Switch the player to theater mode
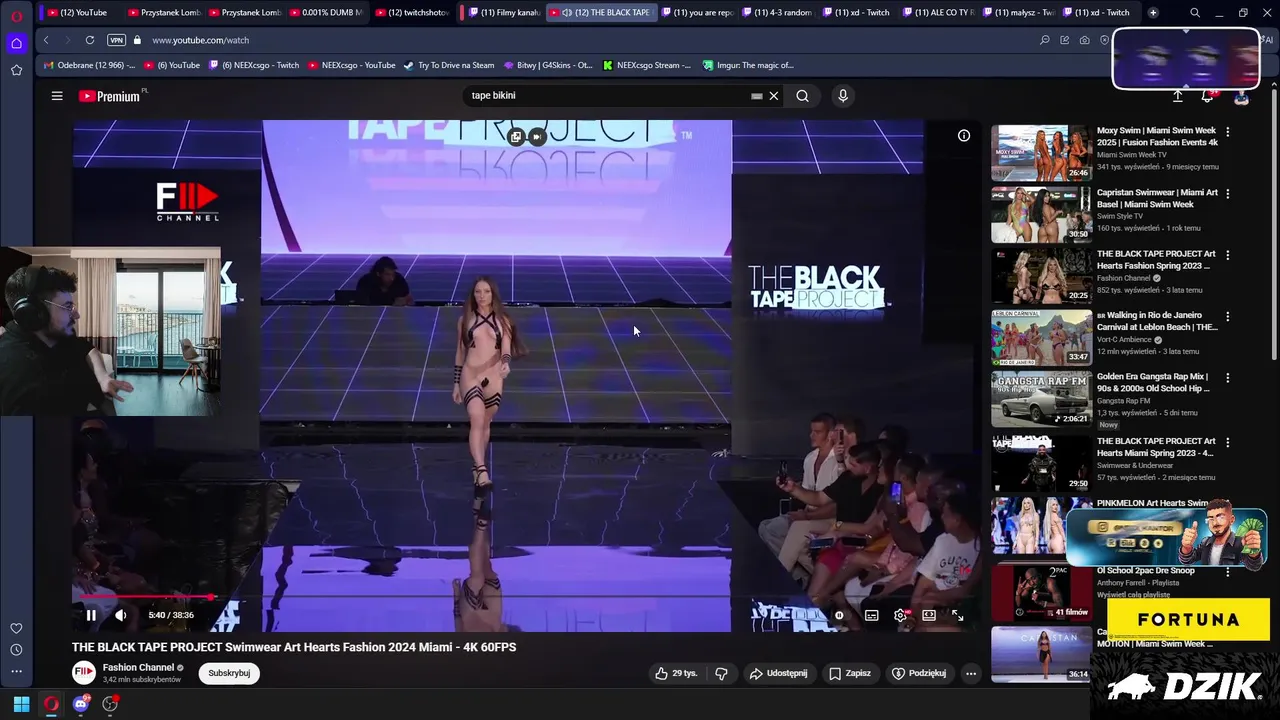The height and width of the screenshot is (720, 1280). [x=929, y=615]
